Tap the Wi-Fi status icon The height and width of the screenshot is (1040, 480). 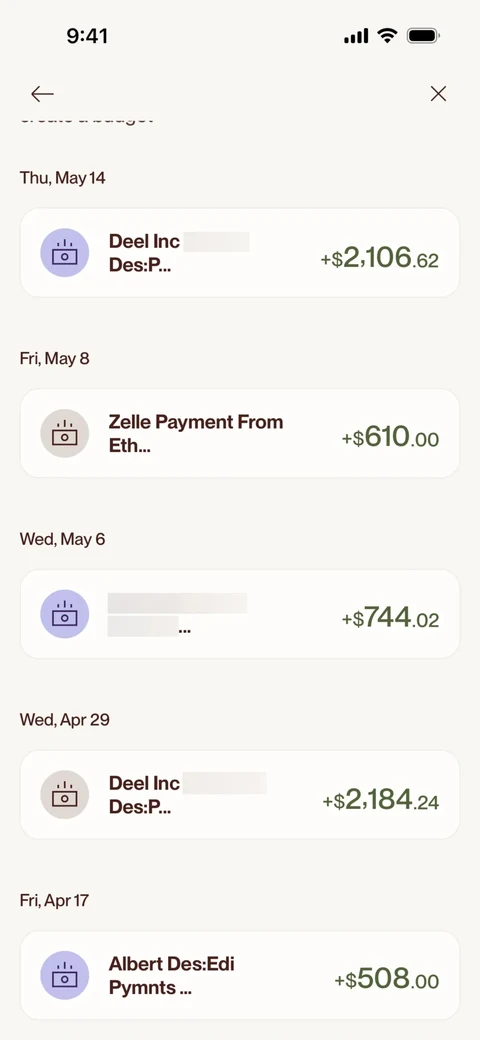pos(387,36)
